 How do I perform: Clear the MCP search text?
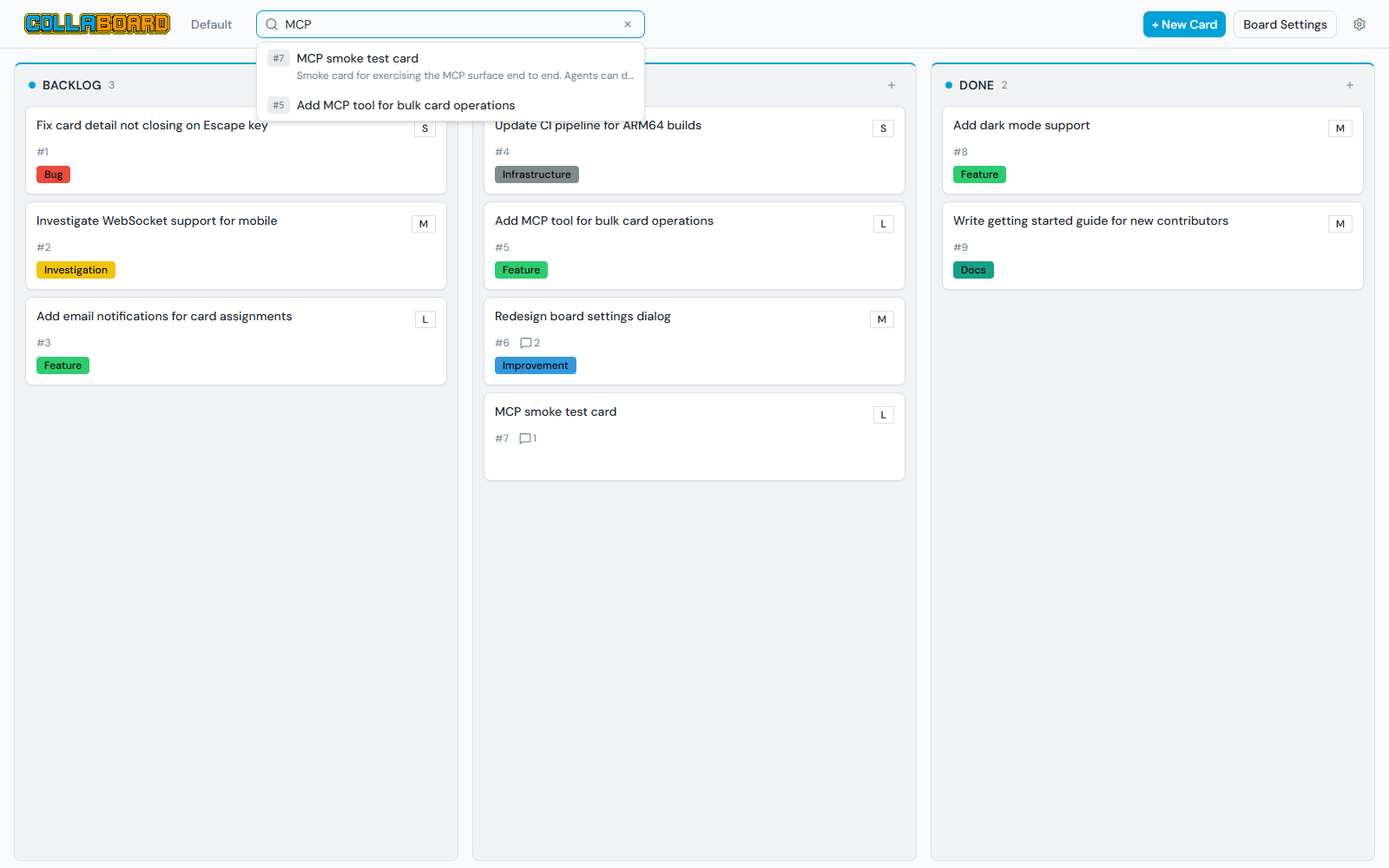(x=628, y=24)
